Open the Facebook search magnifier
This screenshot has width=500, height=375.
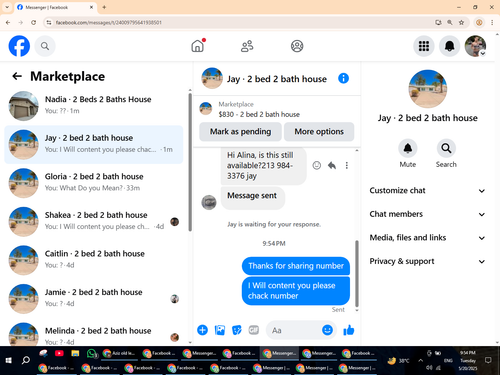45,46
